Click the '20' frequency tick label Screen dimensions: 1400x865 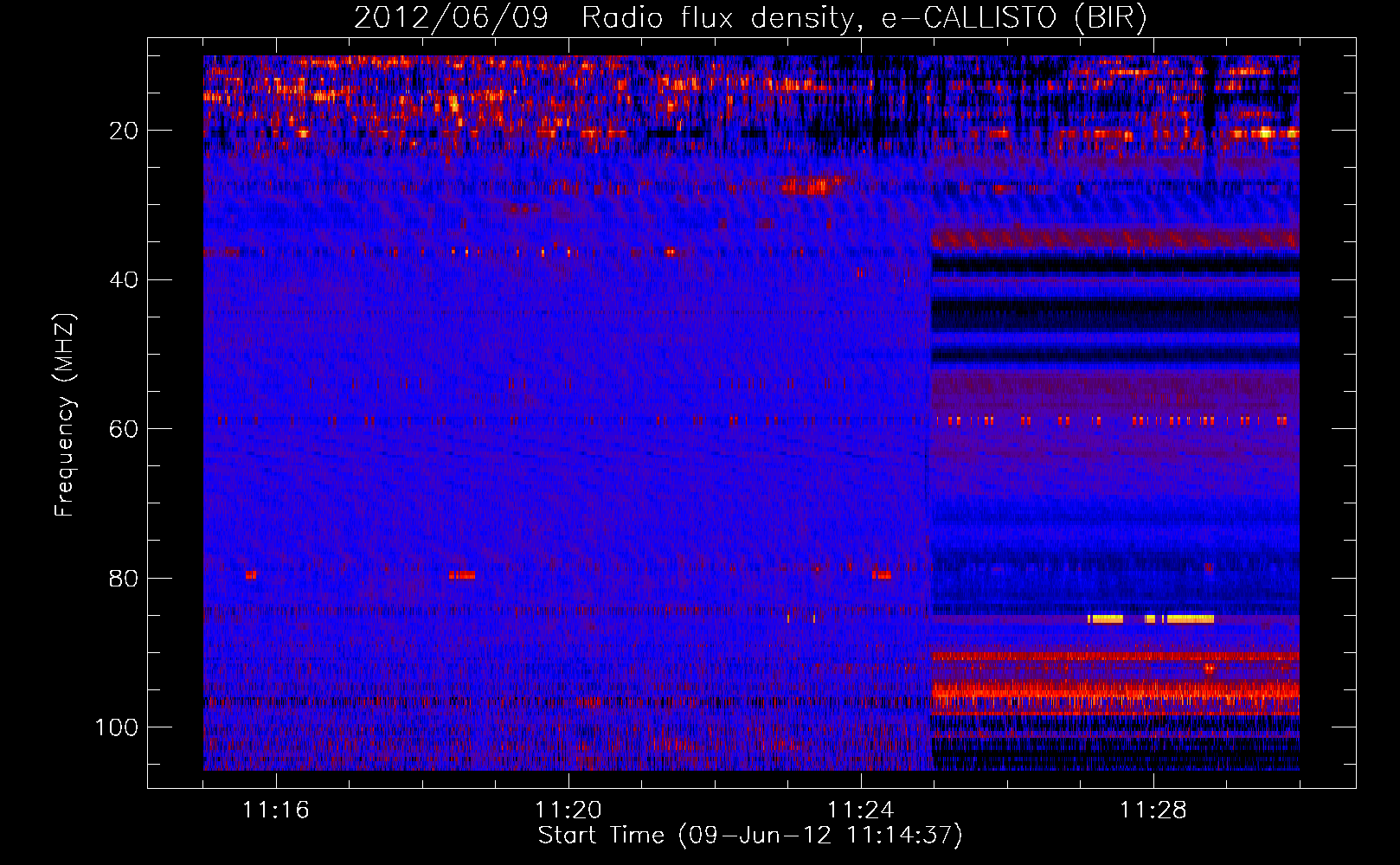[124, 131]
